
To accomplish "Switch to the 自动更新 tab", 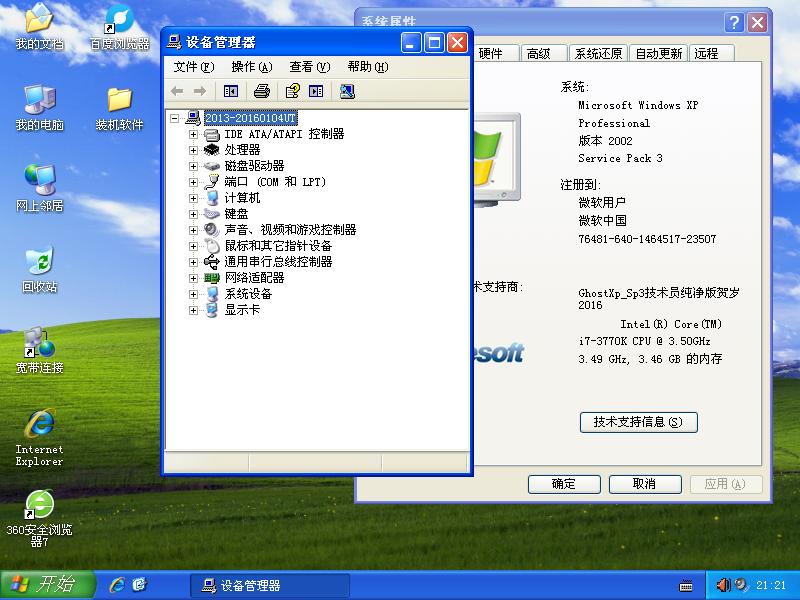I will point(659,53).
